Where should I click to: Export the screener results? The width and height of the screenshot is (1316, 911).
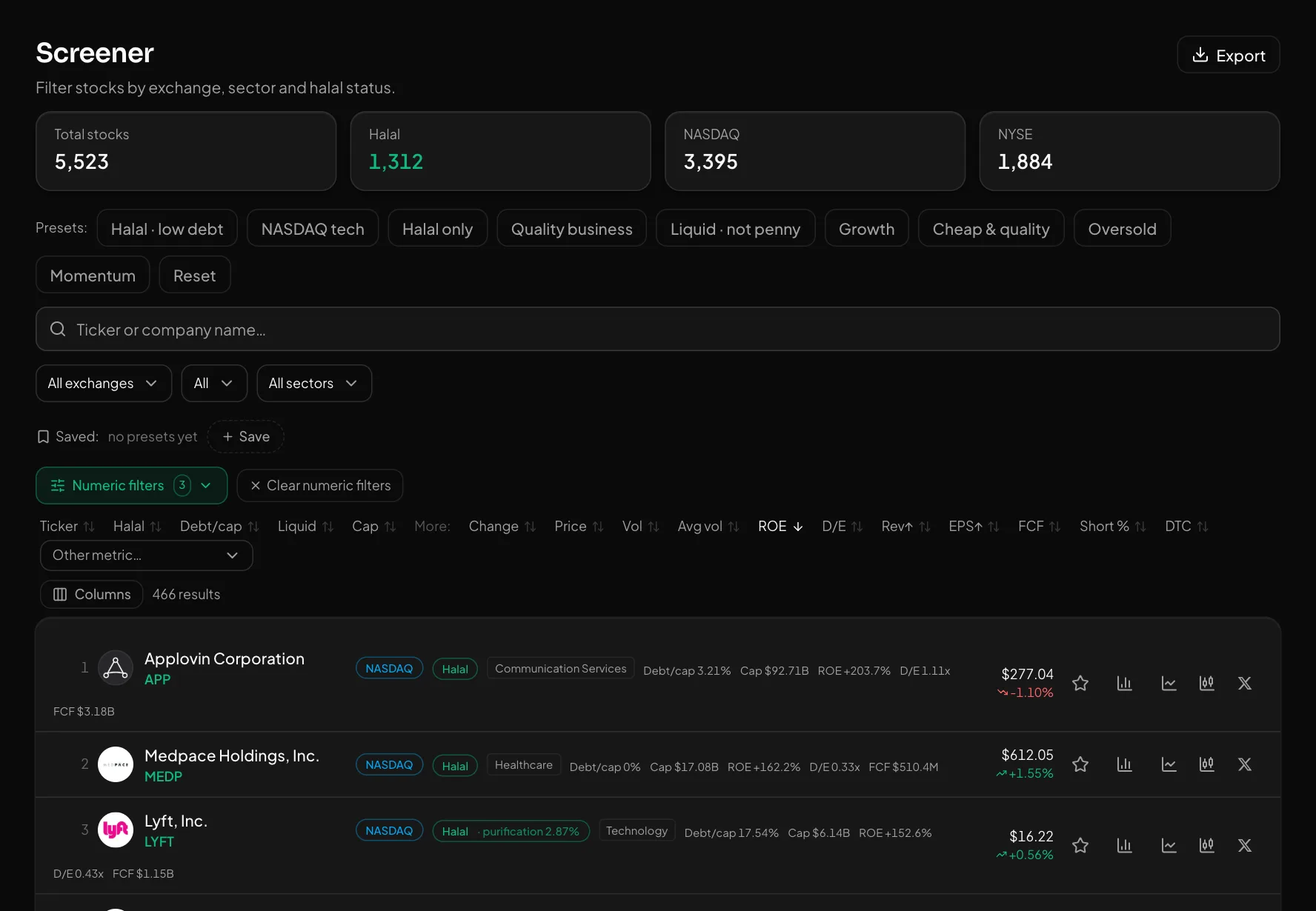(x=1229, y=55)
